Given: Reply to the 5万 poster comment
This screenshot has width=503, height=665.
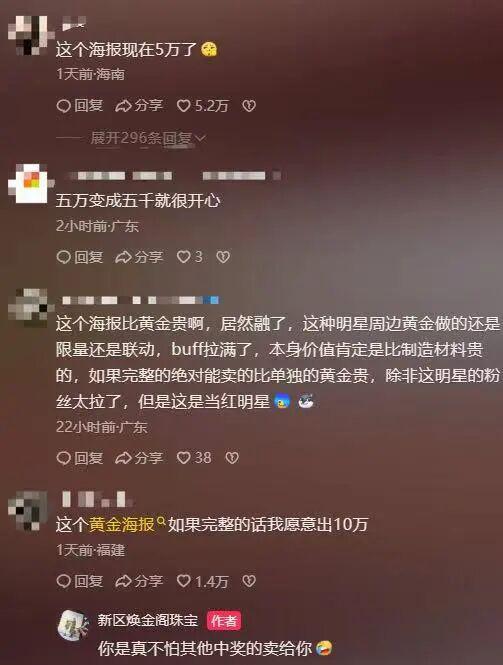Looking at the screenshot, I should [80, 106].
